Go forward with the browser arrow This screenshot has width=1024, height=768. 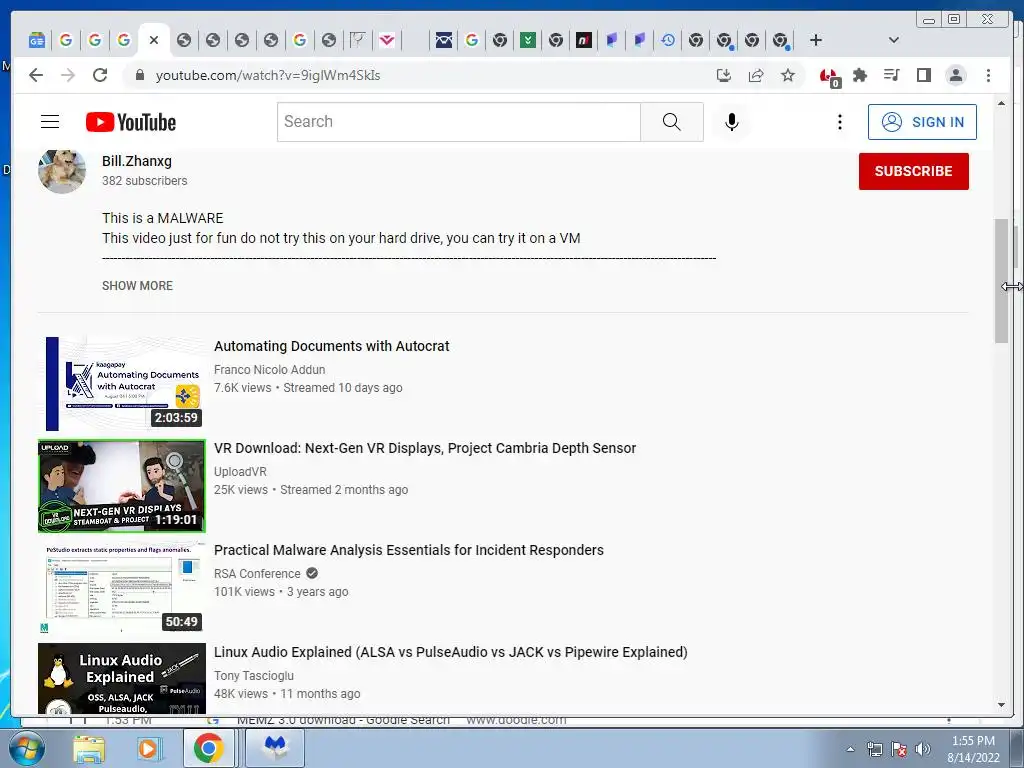click(x=68, y=75)
